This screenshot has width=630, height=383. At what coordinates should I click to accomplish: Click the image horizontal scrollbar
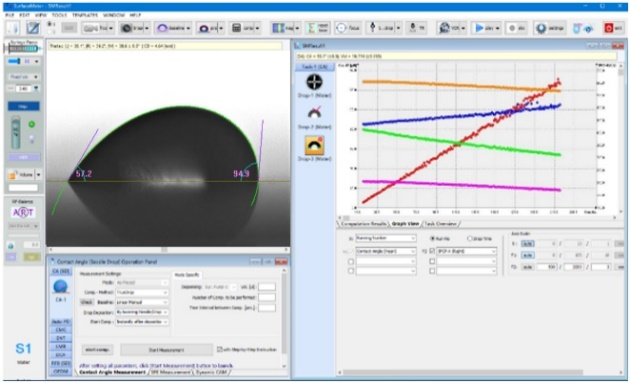[x=168, y=250]
